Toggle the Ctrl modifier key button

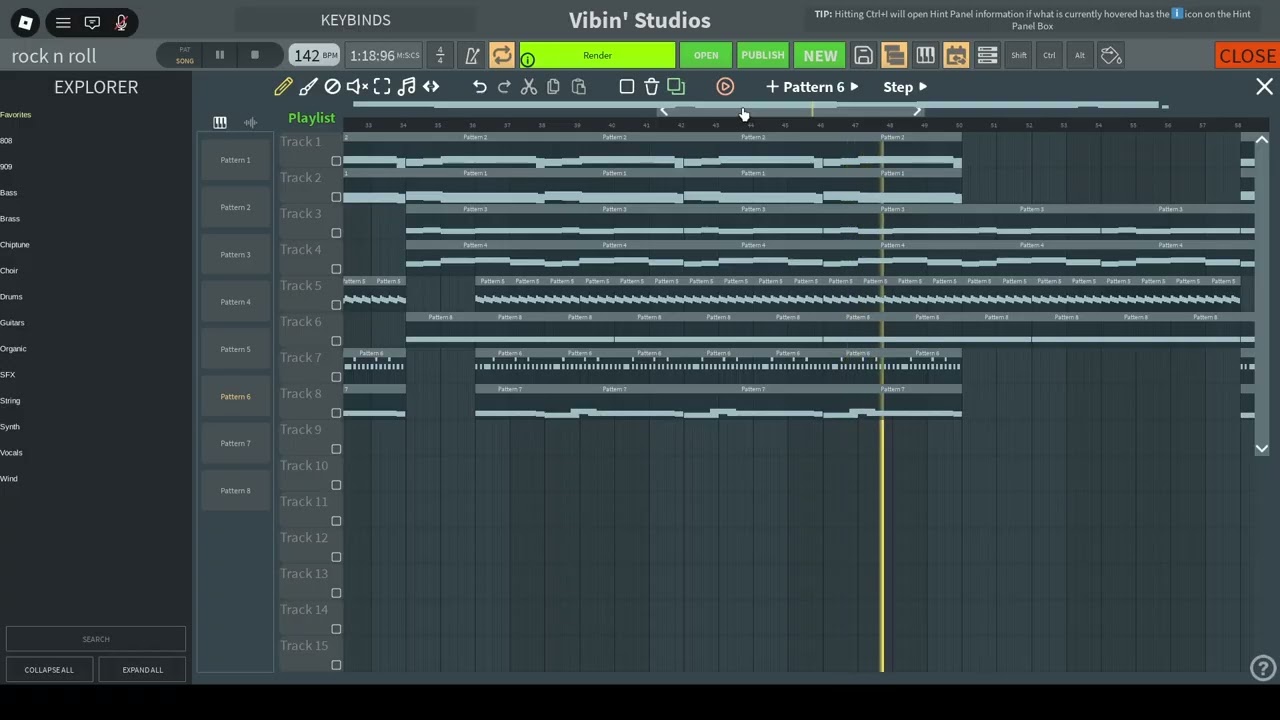pyautogui.click(x=1049, y=56)
